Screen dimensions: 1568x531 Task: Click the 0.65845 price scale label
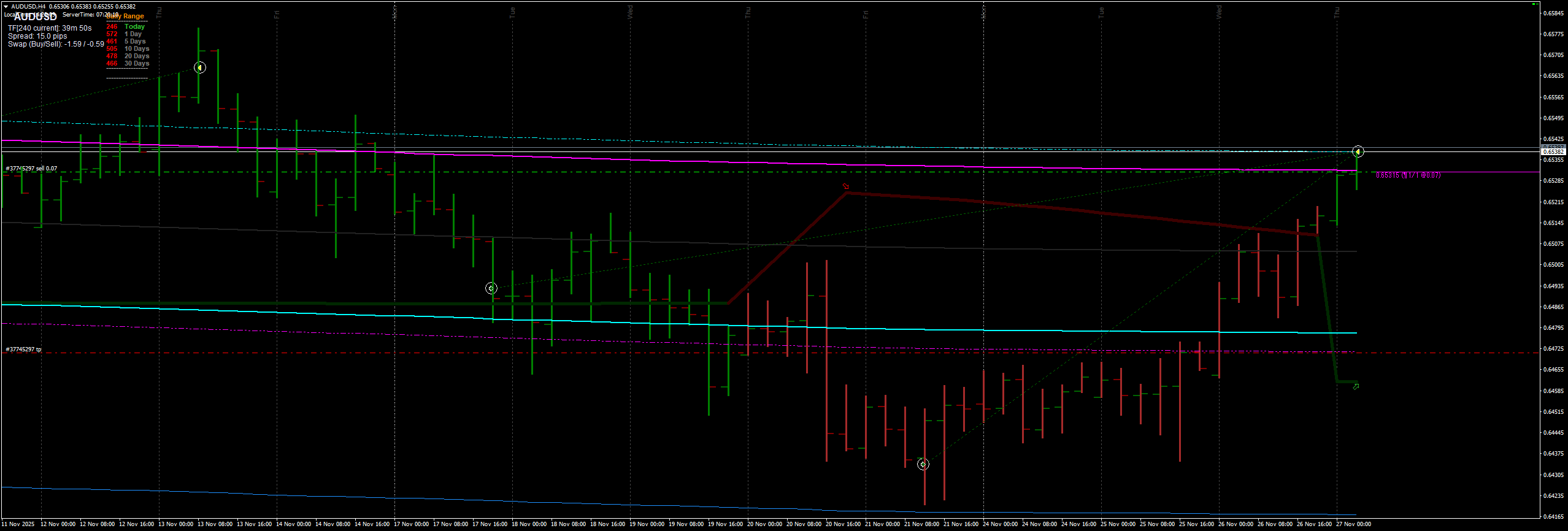pos(1553,13)
